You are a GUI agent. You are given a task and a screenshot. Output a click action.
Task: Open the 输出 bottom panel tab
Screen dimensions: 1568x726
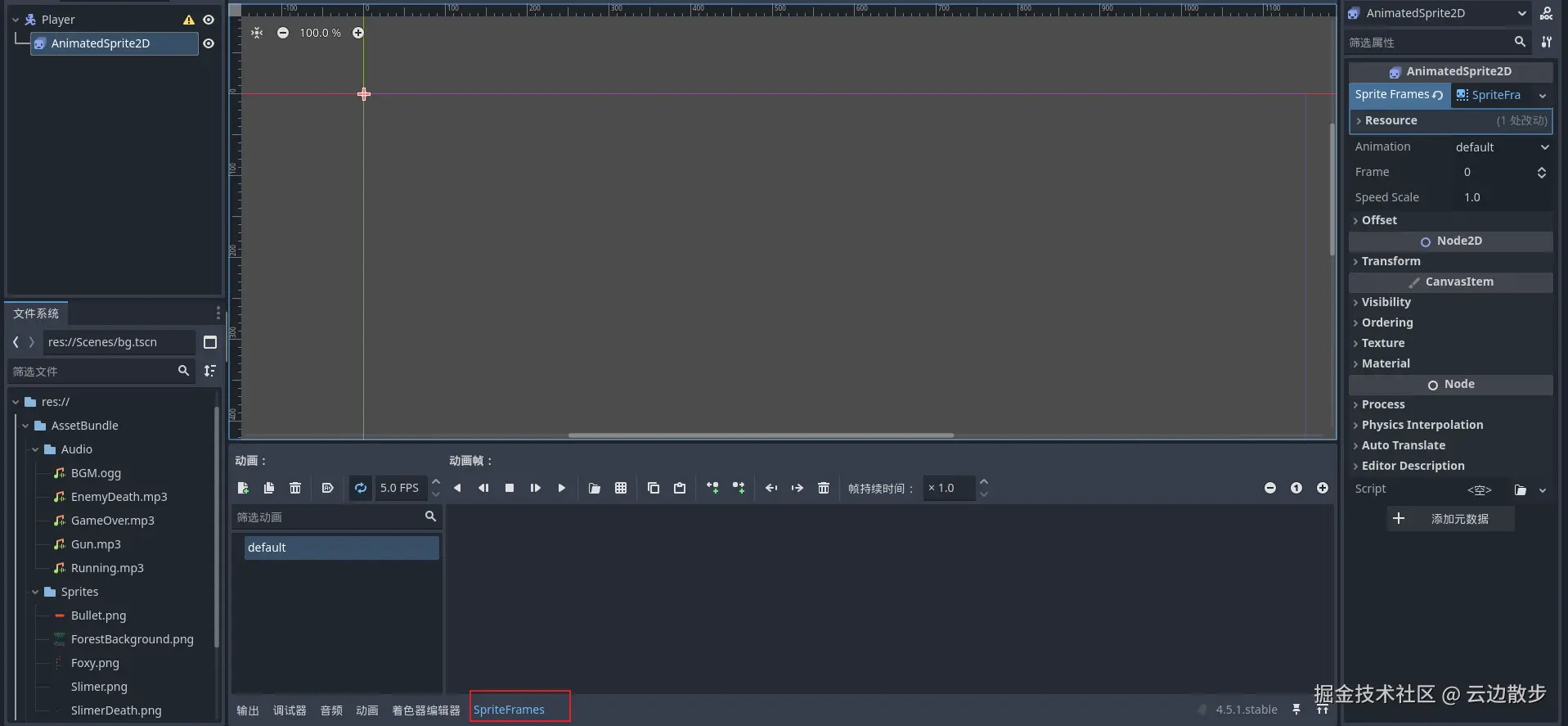pyautogui.click(x=248, y=710)
